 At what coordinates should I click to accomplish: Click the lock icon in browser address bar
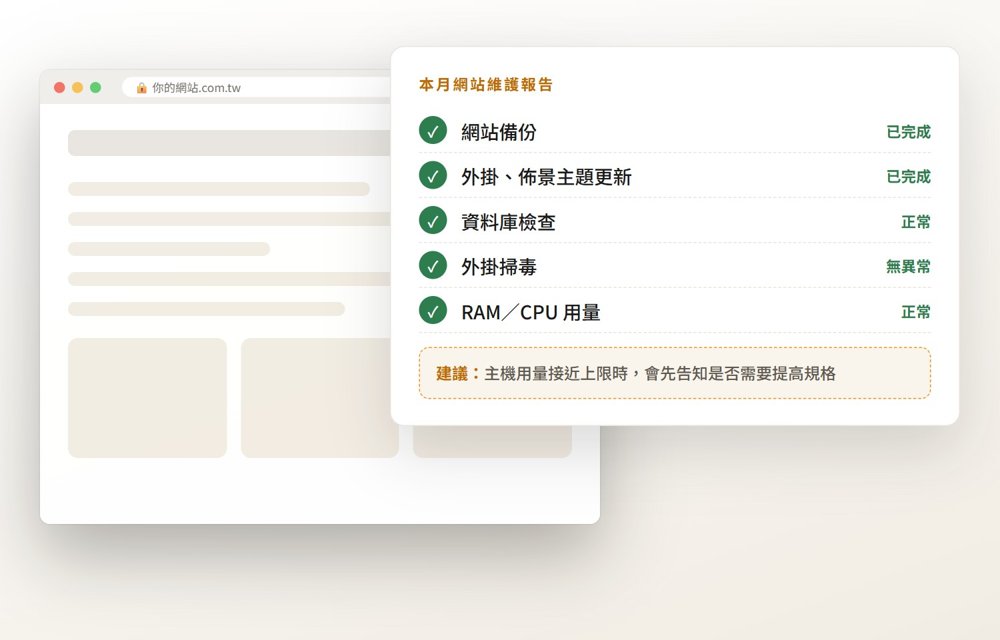click(142, 87)
